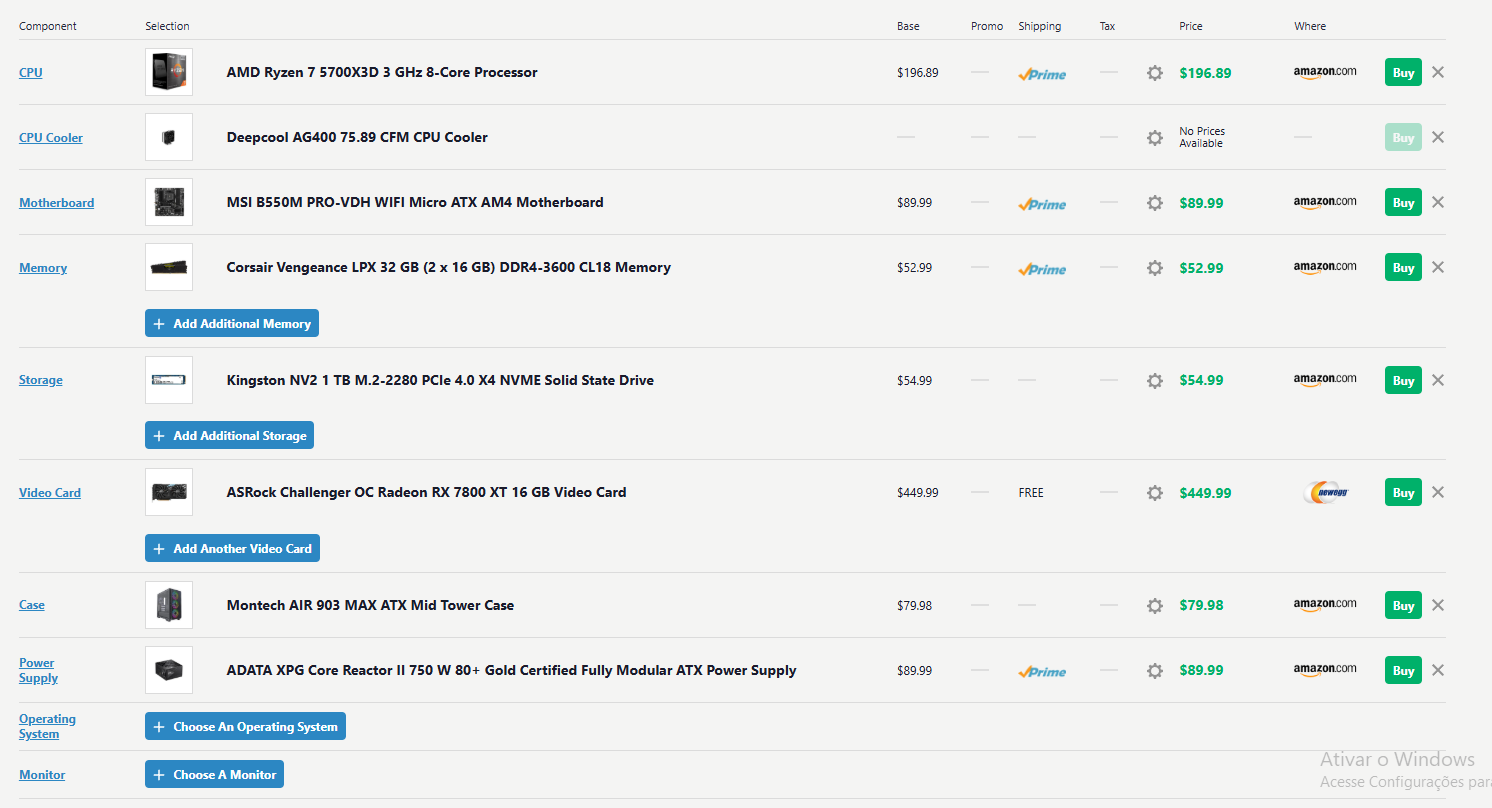Buy the Montech AIR 903 MAX case
This screenshot has height=808, width=1492.
tap(1403, 605)
